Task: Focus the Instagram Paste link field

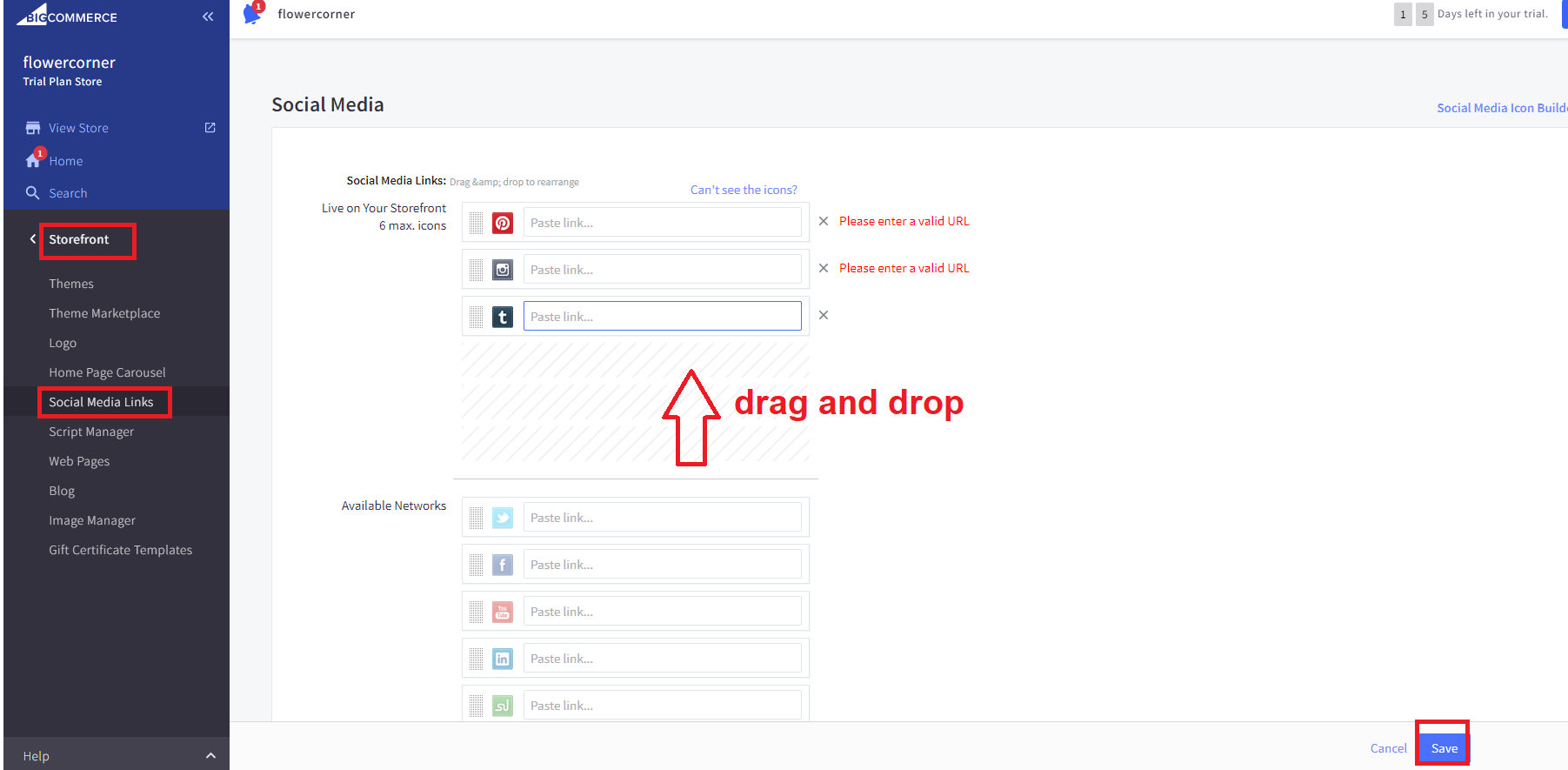Action: (663, 270)
